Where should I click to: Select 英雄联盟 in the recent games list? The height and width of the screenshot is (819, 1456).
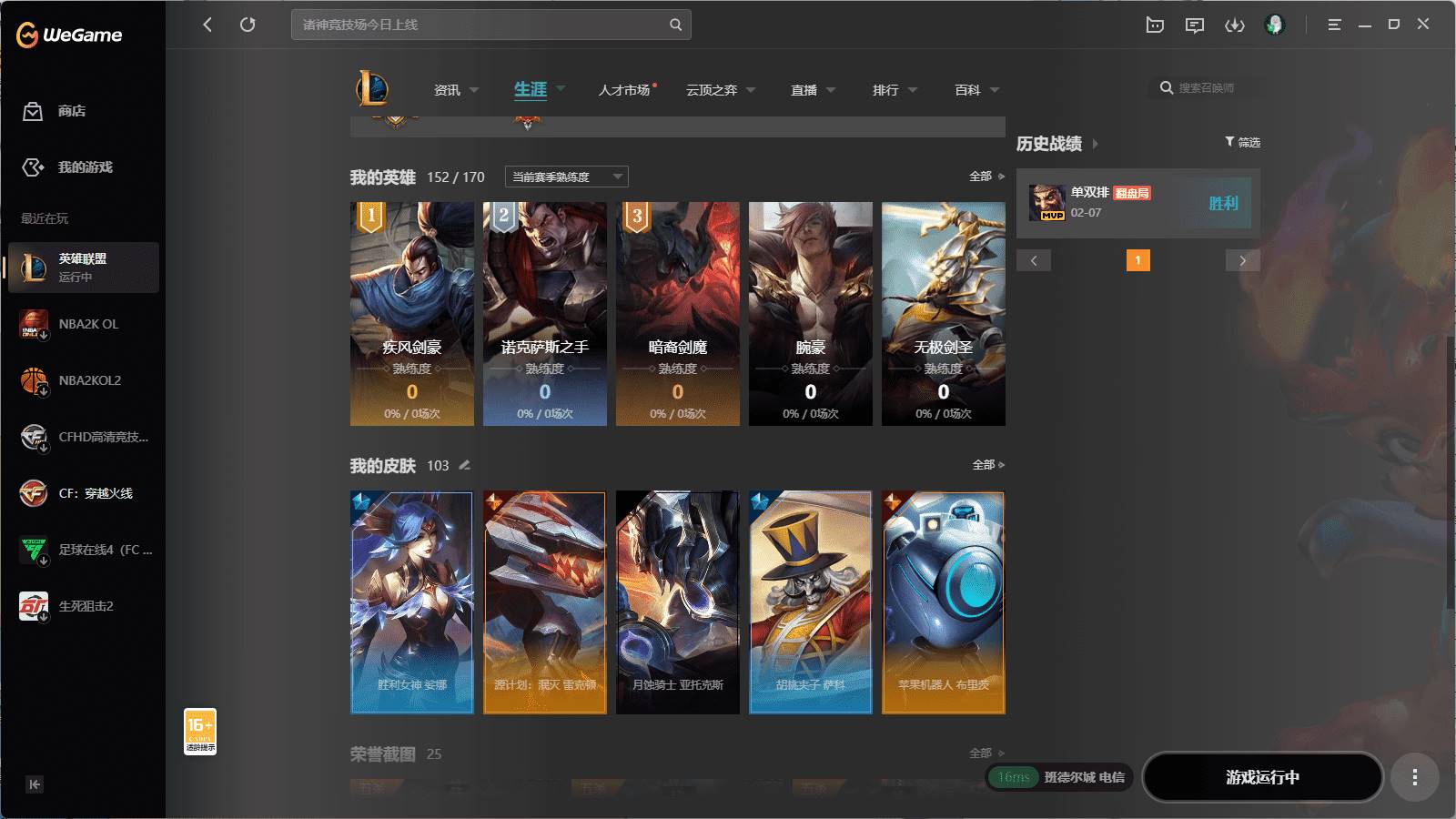point(84,268)
